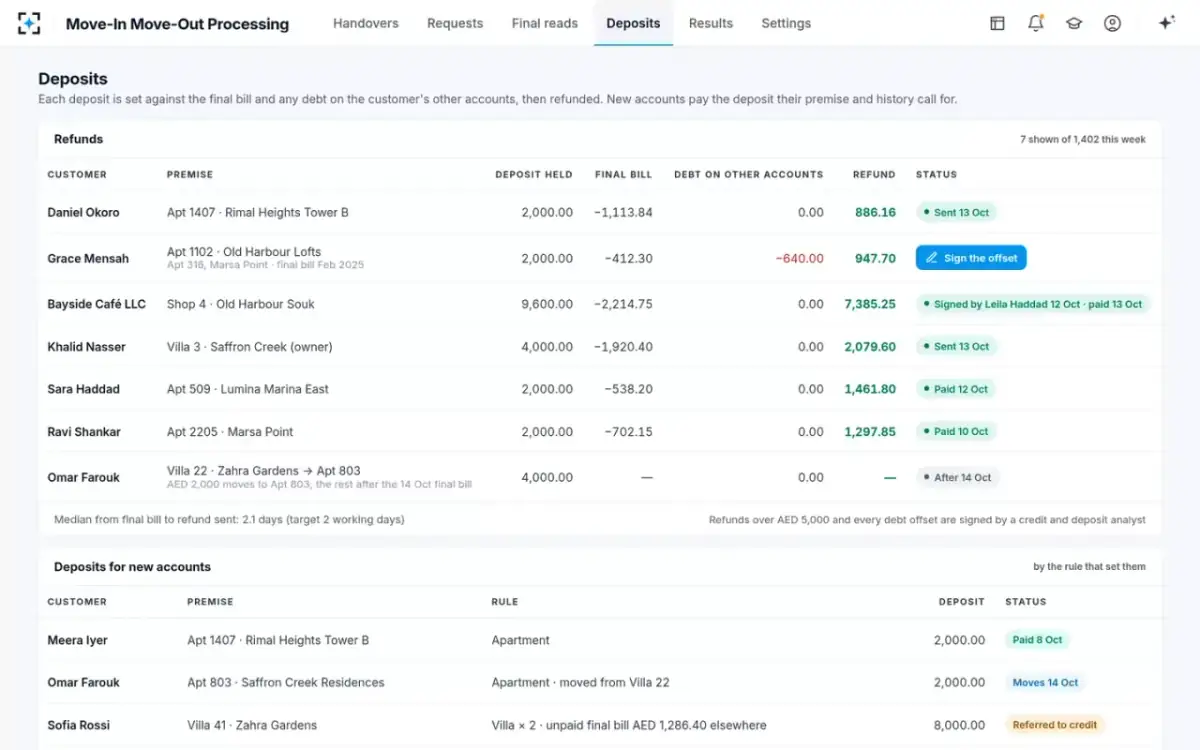Open the notifications bell
1200x750 pixels.
(x=1036, y=23)
